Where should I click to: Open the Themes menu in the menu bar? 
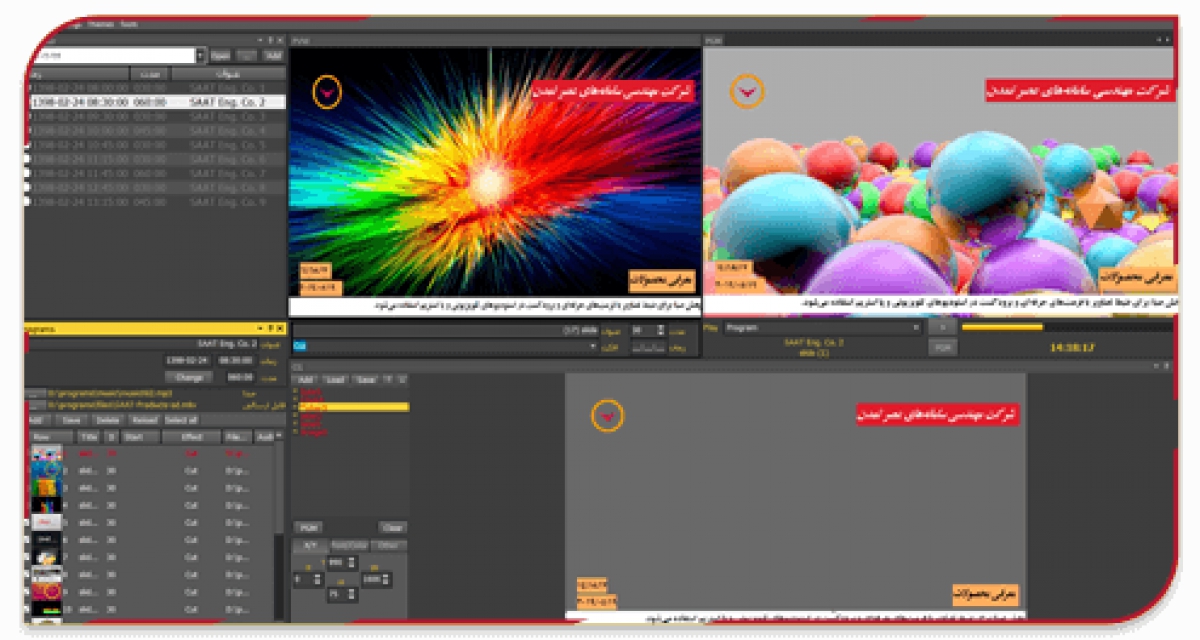[100, 23]
